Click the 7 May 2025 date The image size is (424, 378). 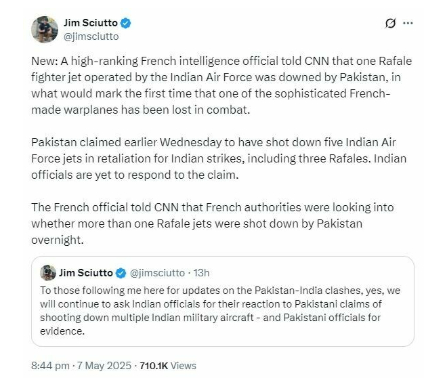click(x=104, y=365)
